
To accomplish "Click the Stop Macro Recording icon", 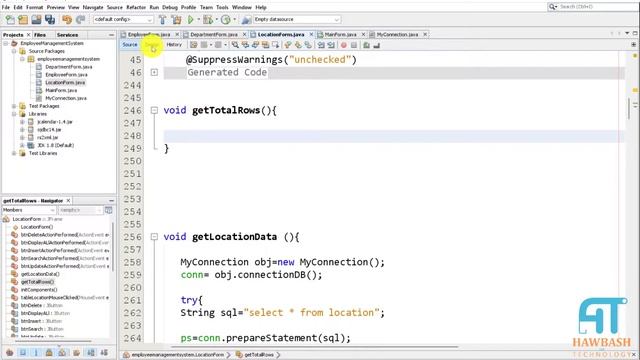I will pyautogui.click(x=354, y=45).
